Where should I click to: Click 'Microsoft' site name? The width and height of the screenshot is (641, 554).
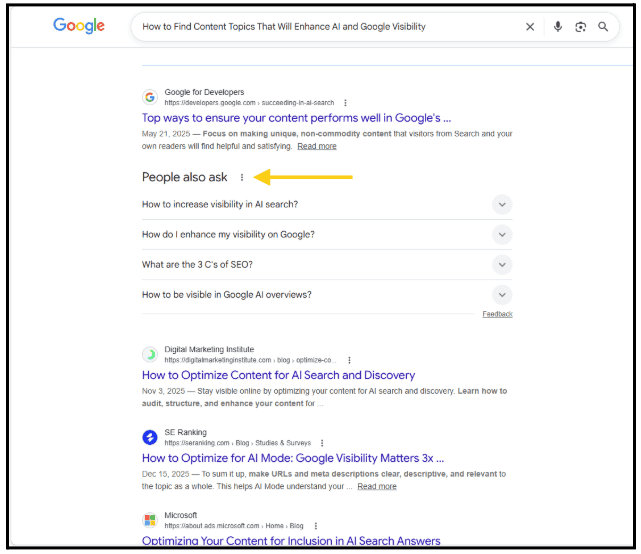[181, 515]
